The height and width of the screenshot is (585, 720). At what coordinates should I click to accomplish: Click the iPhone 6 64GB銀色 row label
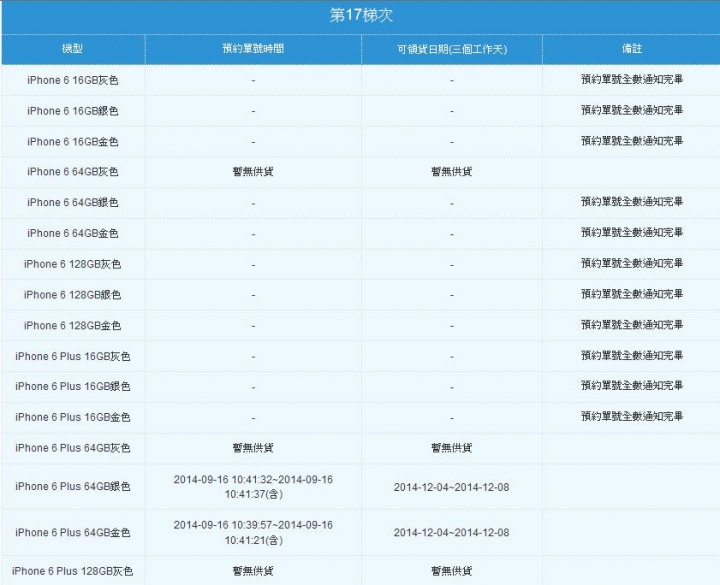[x=73, y=202]
